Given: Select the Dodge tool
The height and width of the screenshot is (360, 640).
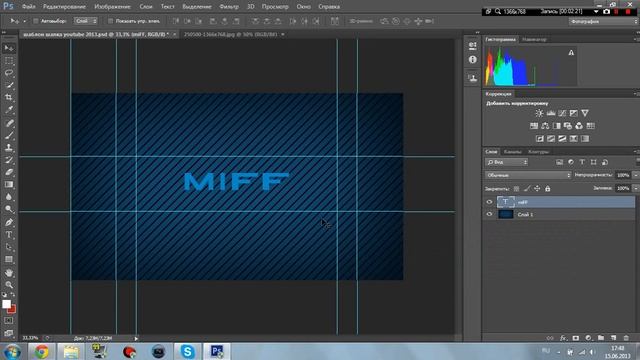Looking at the screenshot, I should pos(9,209).
